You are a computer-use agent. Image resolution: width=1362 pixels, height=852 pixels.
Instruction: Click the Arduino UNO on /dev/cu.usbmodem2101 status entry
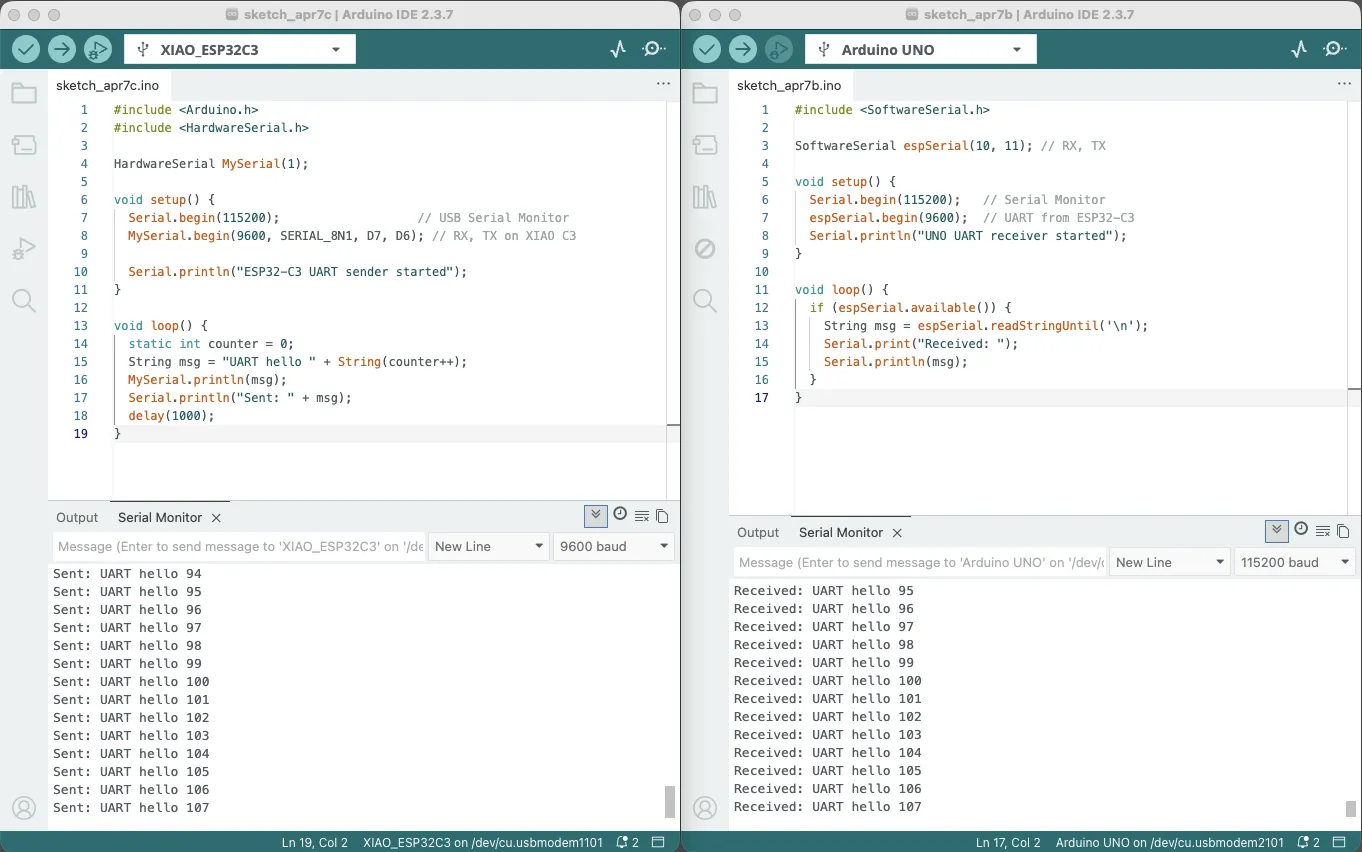pyautogui.click(x=1170, y=843)
